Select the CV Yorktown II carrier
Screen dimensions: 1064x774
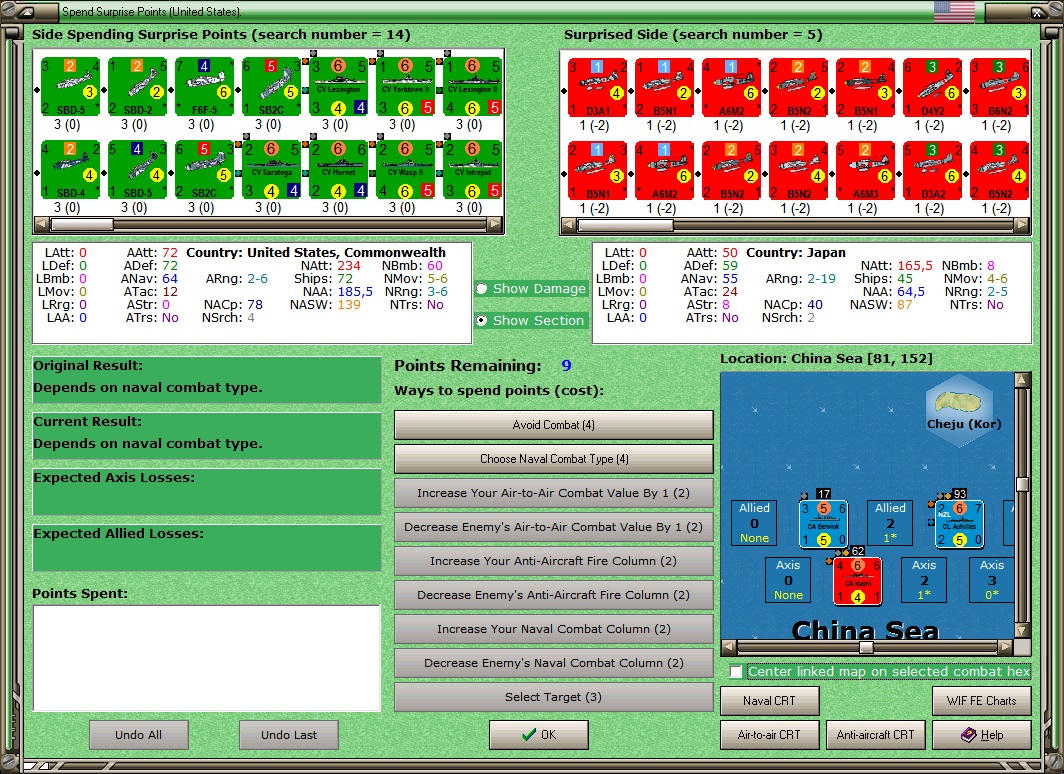(405, 86)
